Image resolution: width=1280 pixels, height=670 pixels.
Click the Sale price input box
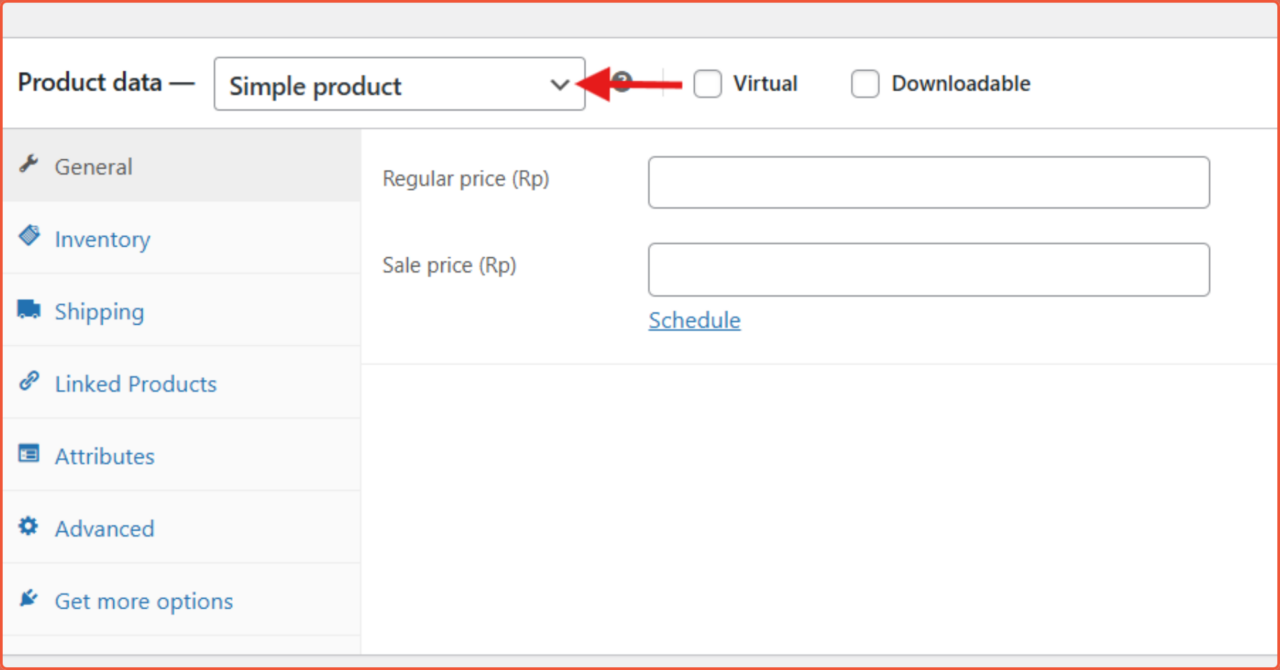point(928,269)
